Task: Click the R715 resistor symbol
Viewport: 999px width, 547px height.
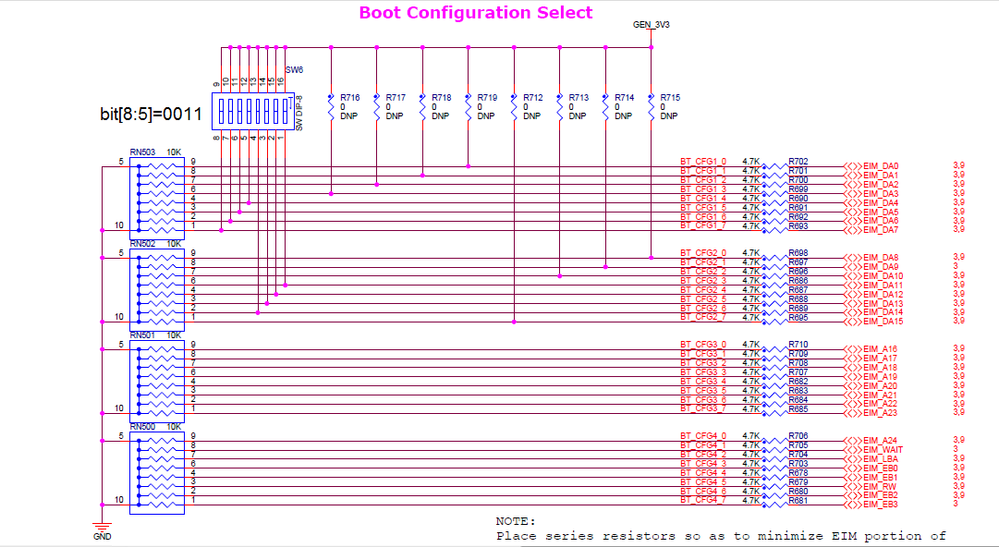Action: 651,106
